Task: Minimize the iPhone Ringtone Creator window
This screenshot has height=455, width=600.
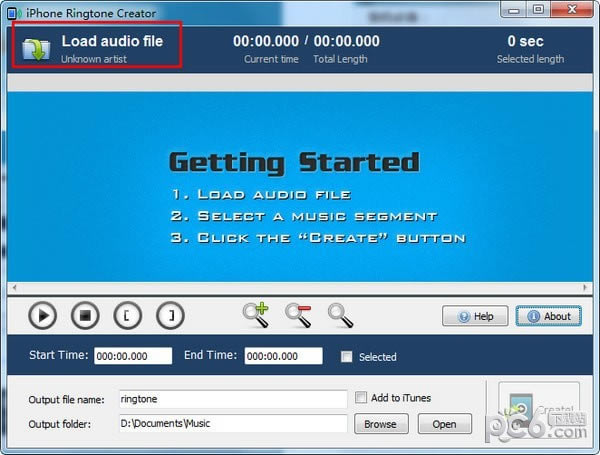Action: point(514,10)
